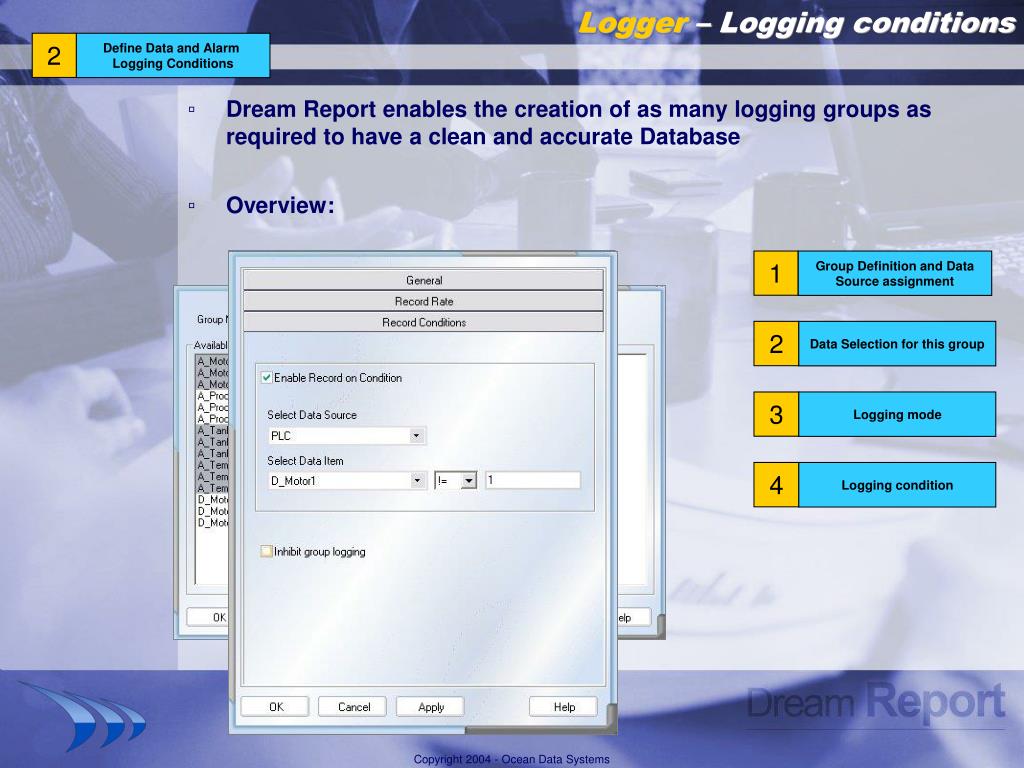1024x768 pixels.
Task: Select step 1 Group Definition and Data Source
Action: 872,273
